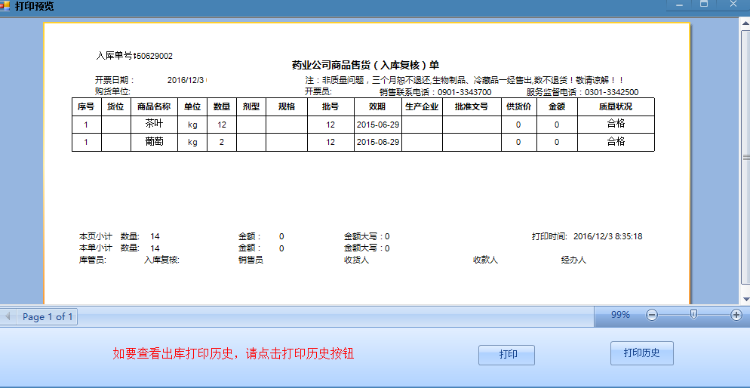750x388 pixels.
Task: Click the 效期 column header
Action: tap(377, 107)
